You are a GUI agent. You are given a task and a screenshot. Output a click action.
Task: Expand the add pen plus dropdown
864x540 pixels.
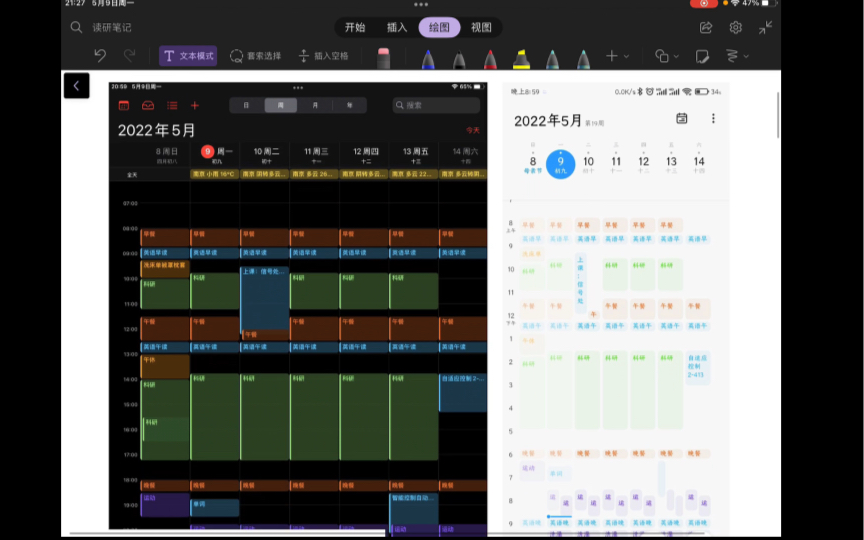(x=617, y=56)
